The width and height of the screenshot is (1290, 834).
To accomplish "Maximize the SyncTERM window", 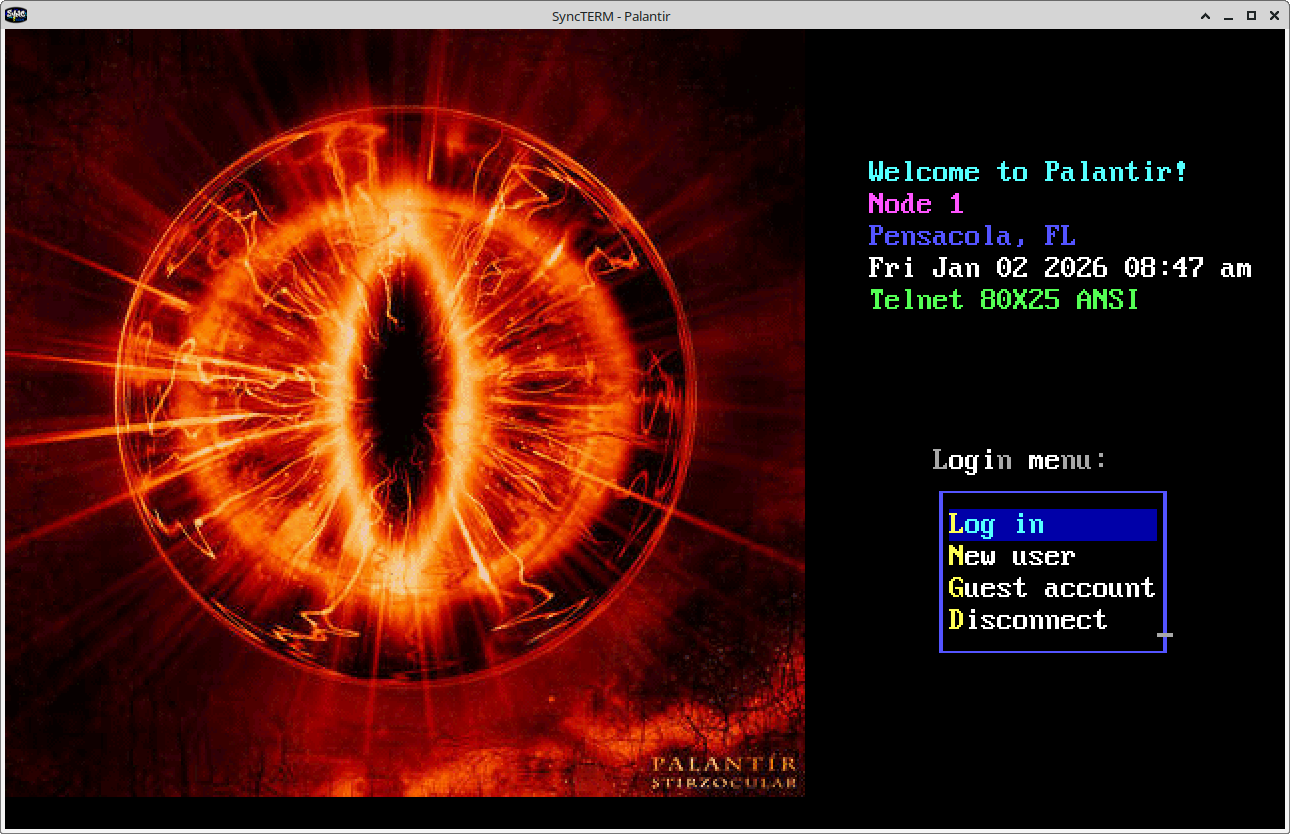I will (x=1251, y=16).
